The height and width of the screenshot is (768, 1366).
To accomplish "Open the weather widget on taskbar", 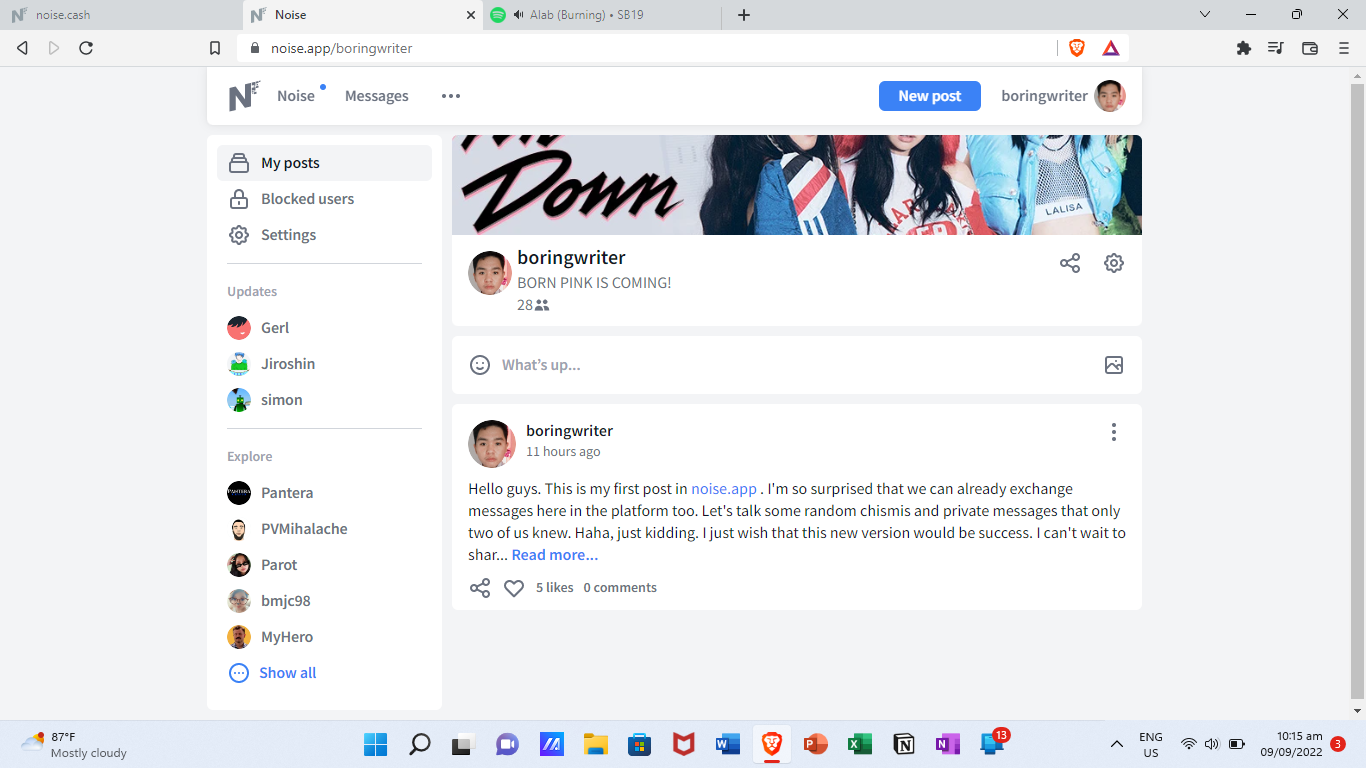I will pos(74,744).
